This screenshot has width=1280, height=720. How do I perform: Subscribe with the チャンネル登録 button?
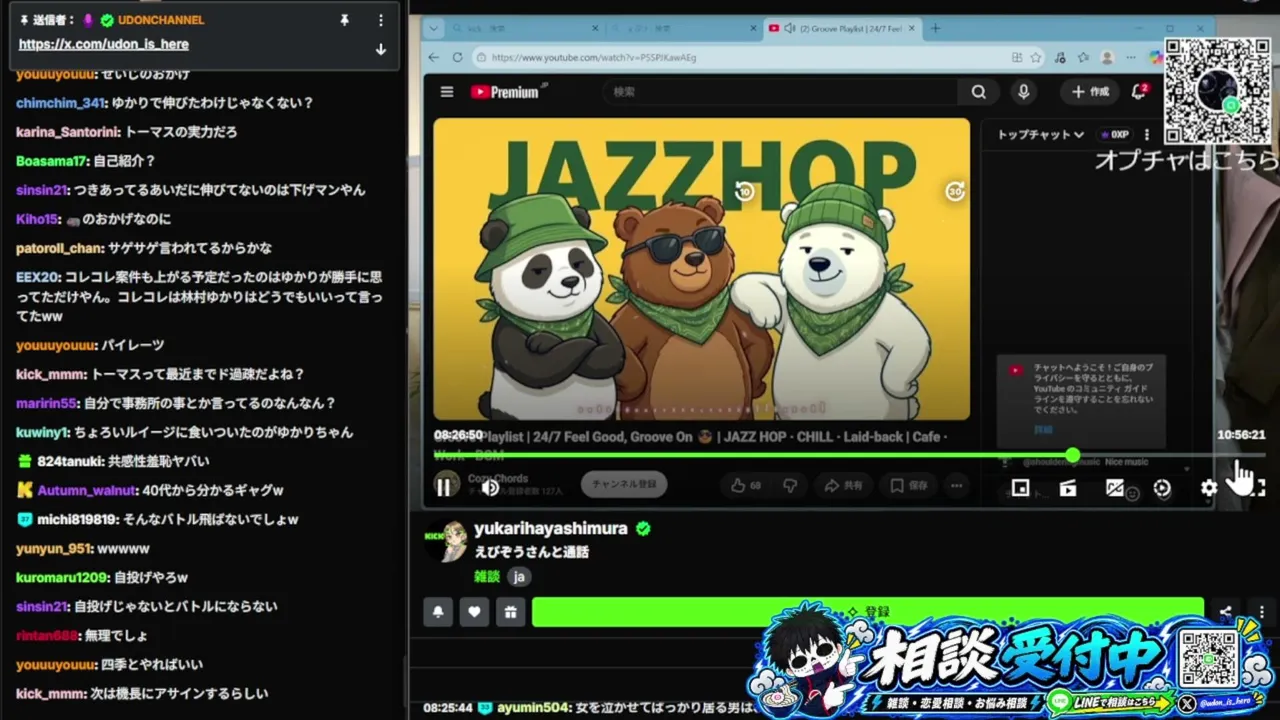click(x=624, y=485)
